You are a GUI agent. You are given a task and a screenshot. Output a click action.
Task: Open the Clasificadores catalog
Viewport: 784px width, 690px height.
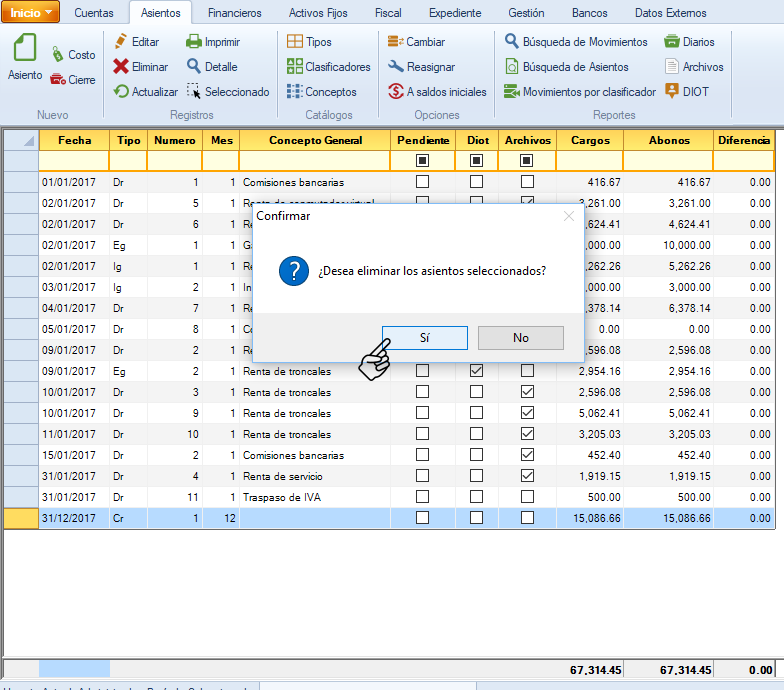[295, 67]
